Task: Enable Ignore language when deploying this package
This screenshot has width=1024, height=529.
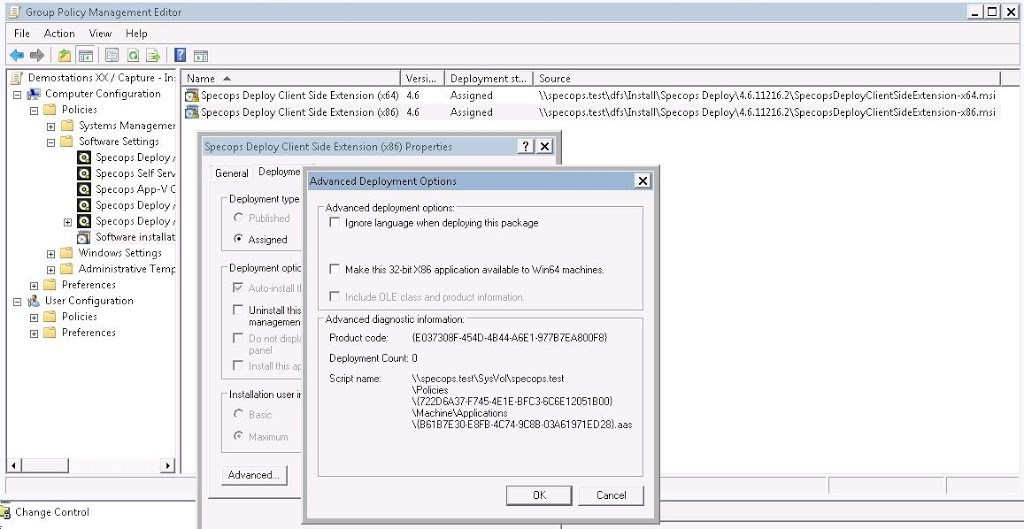Action: click(x=334, y=223)
